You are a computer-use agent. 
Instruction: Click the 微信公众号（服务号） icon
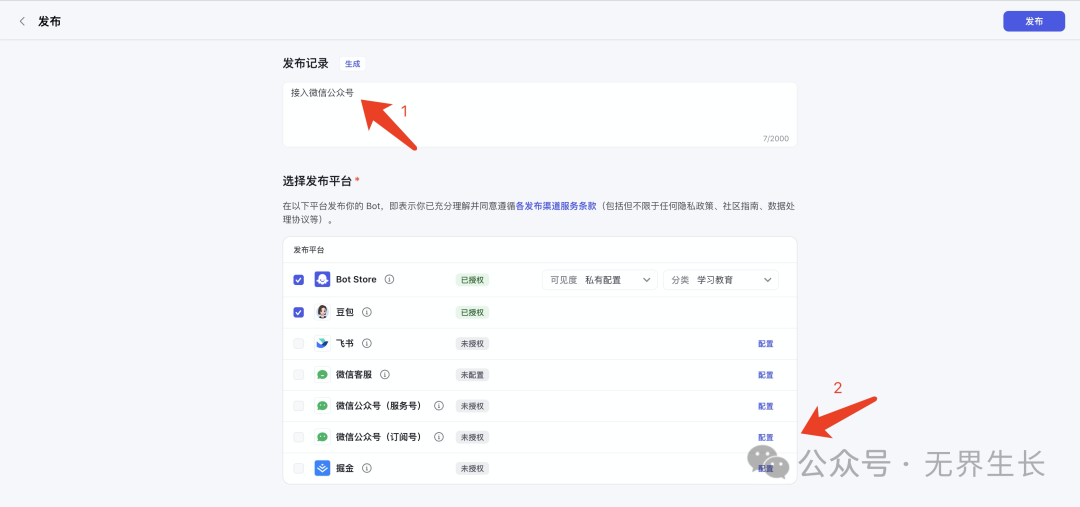pyautogui.click(x=322, y=406)
